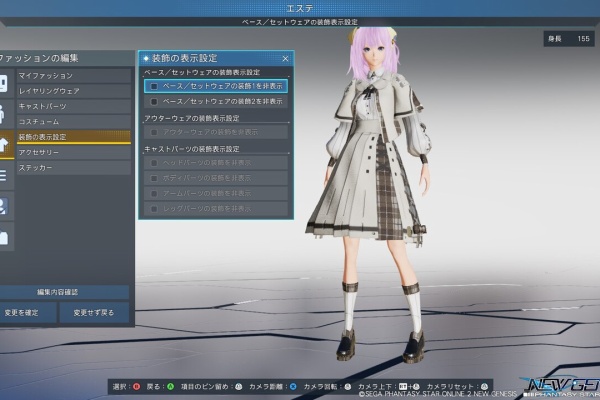Click the エステ title text

(x=300, y=8)
